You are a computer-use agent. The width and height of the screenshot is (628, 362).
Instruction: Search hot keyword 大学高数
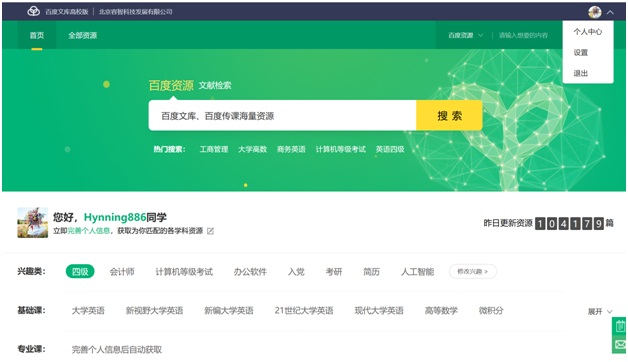coord(252,149)
